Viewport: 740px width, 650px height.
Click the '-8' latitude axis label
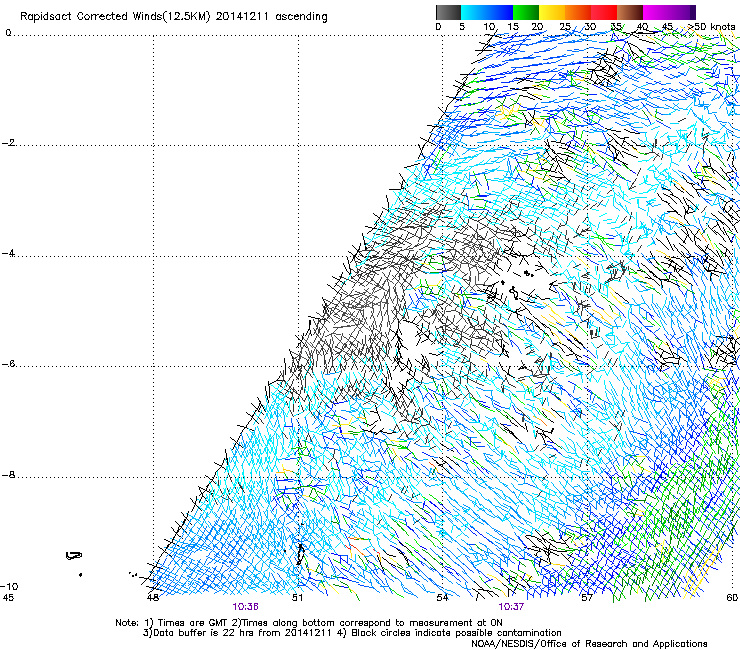coord(9,475)
